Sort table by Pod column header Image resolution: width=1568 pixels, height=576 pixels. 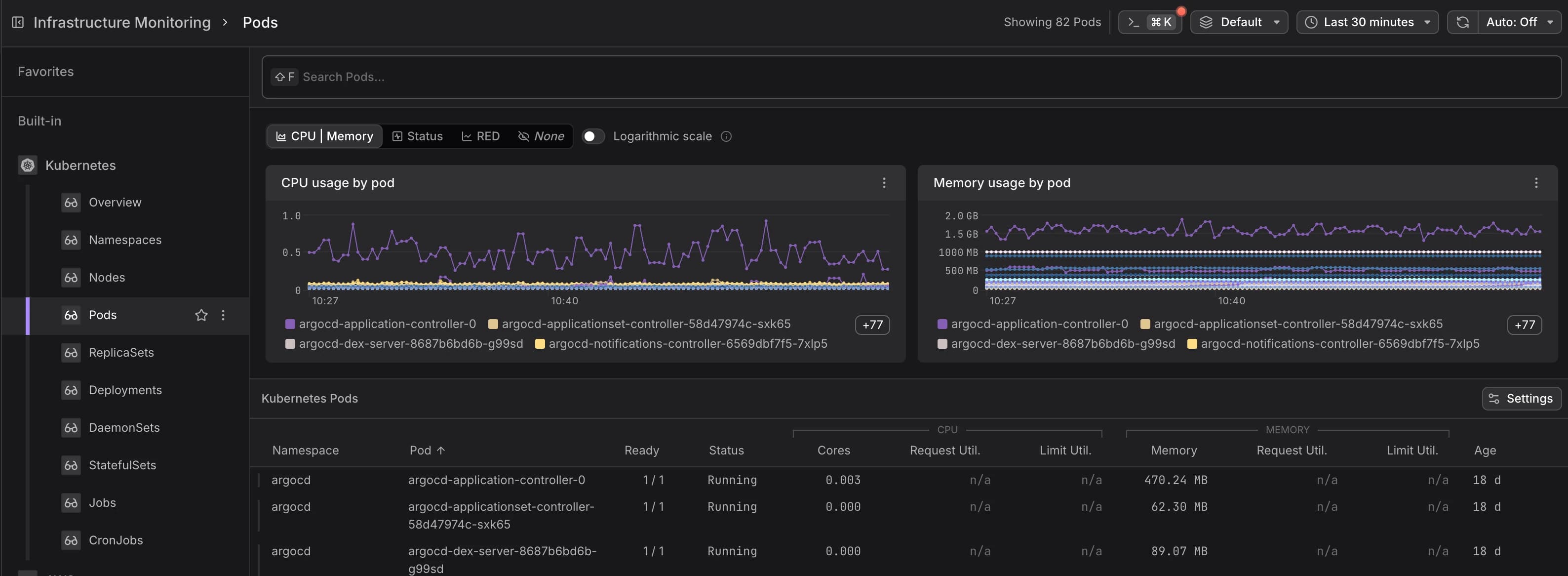(x=428, y=451)
